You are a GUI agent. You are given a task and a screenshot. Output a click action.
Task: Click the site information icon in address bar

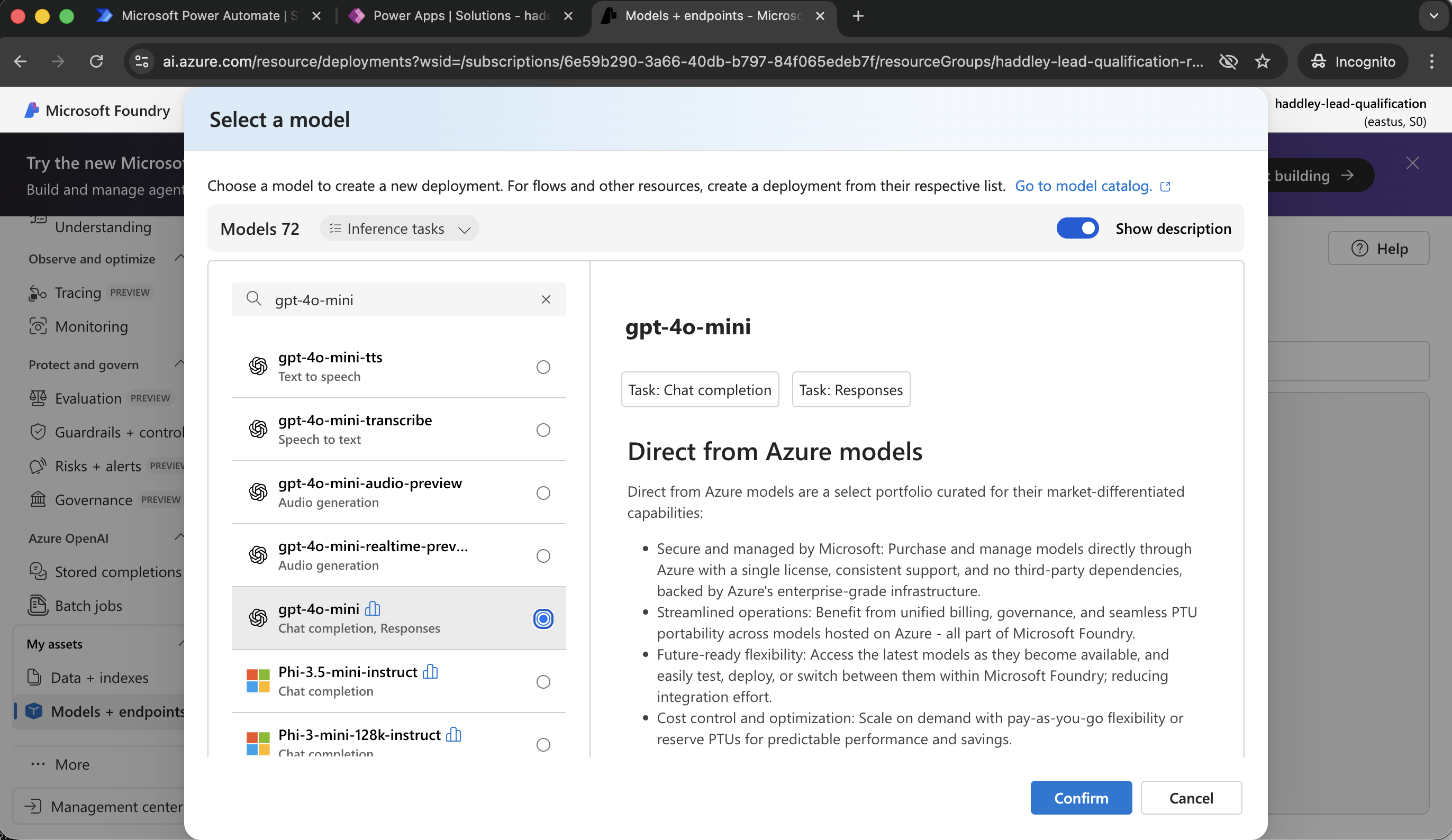coord(141,61)
